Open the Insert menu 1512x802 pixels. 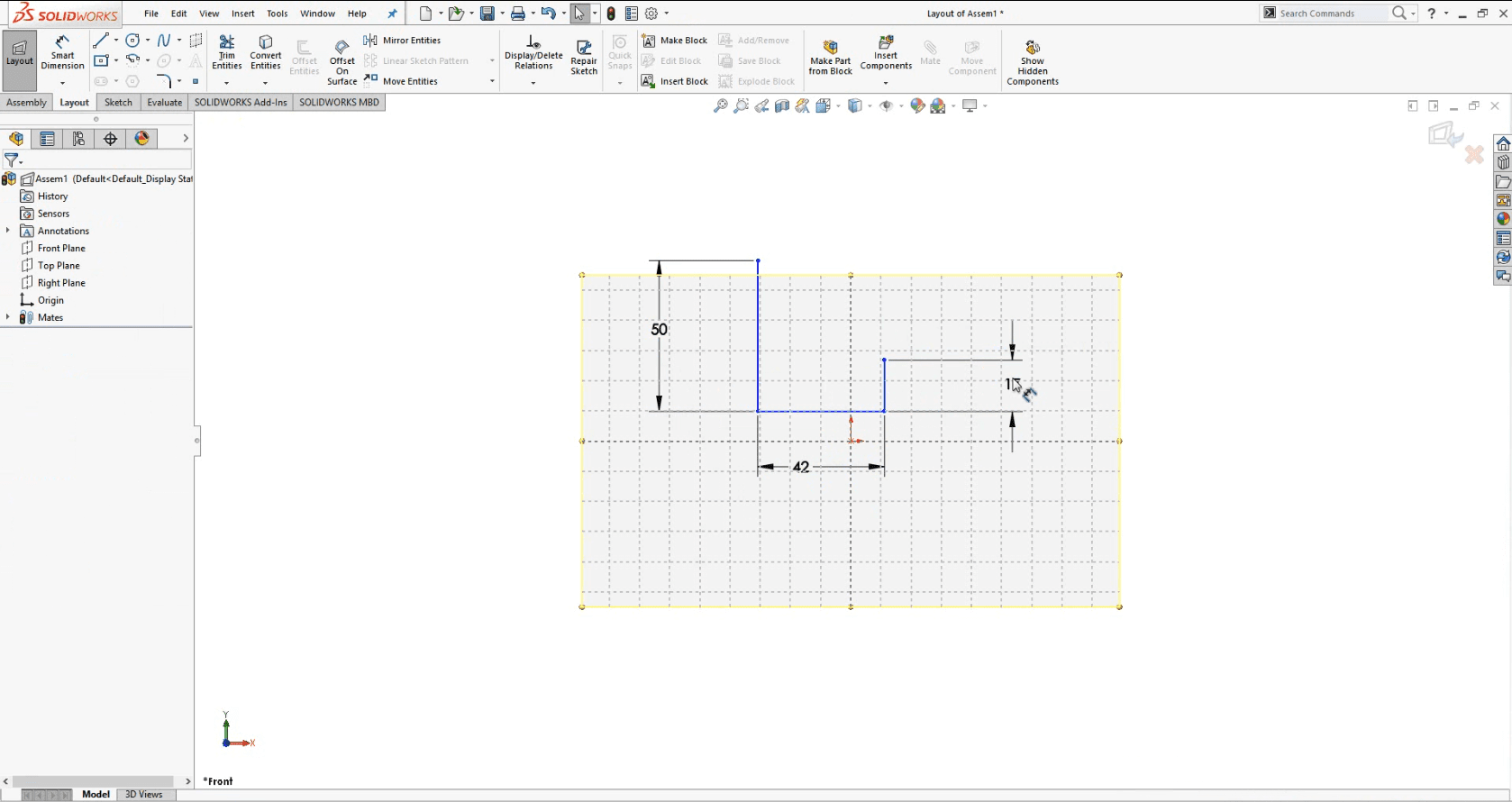[x=243, y=14]
